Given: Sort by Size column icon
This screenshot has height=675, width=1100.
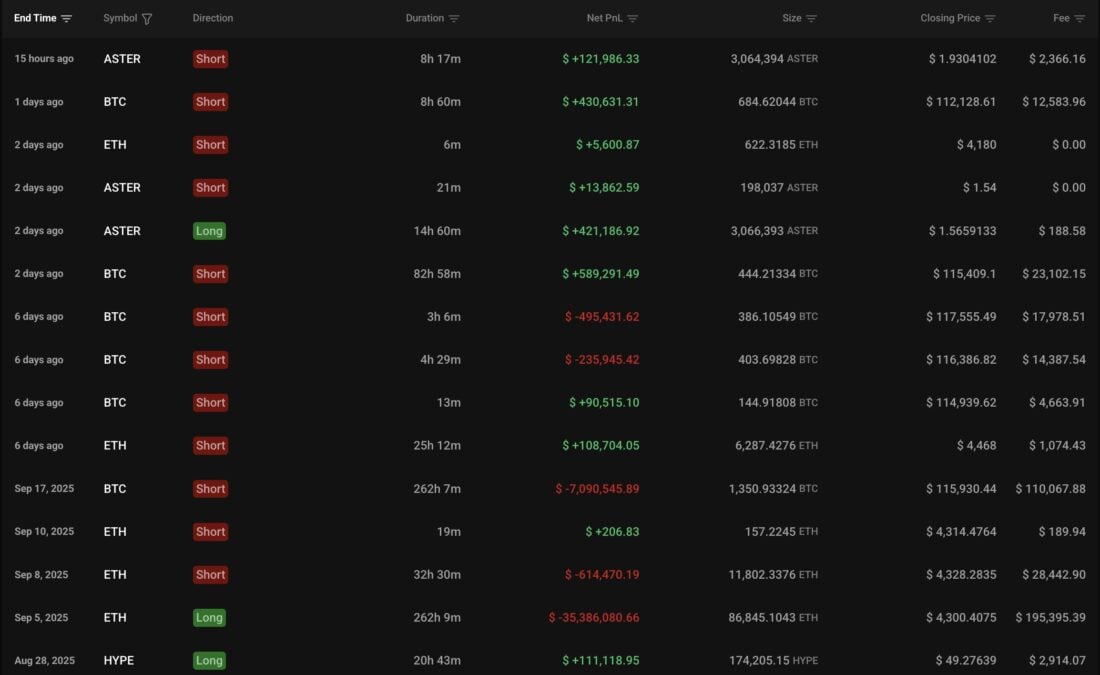Looking at the screenshot, I should coord(811,18).
